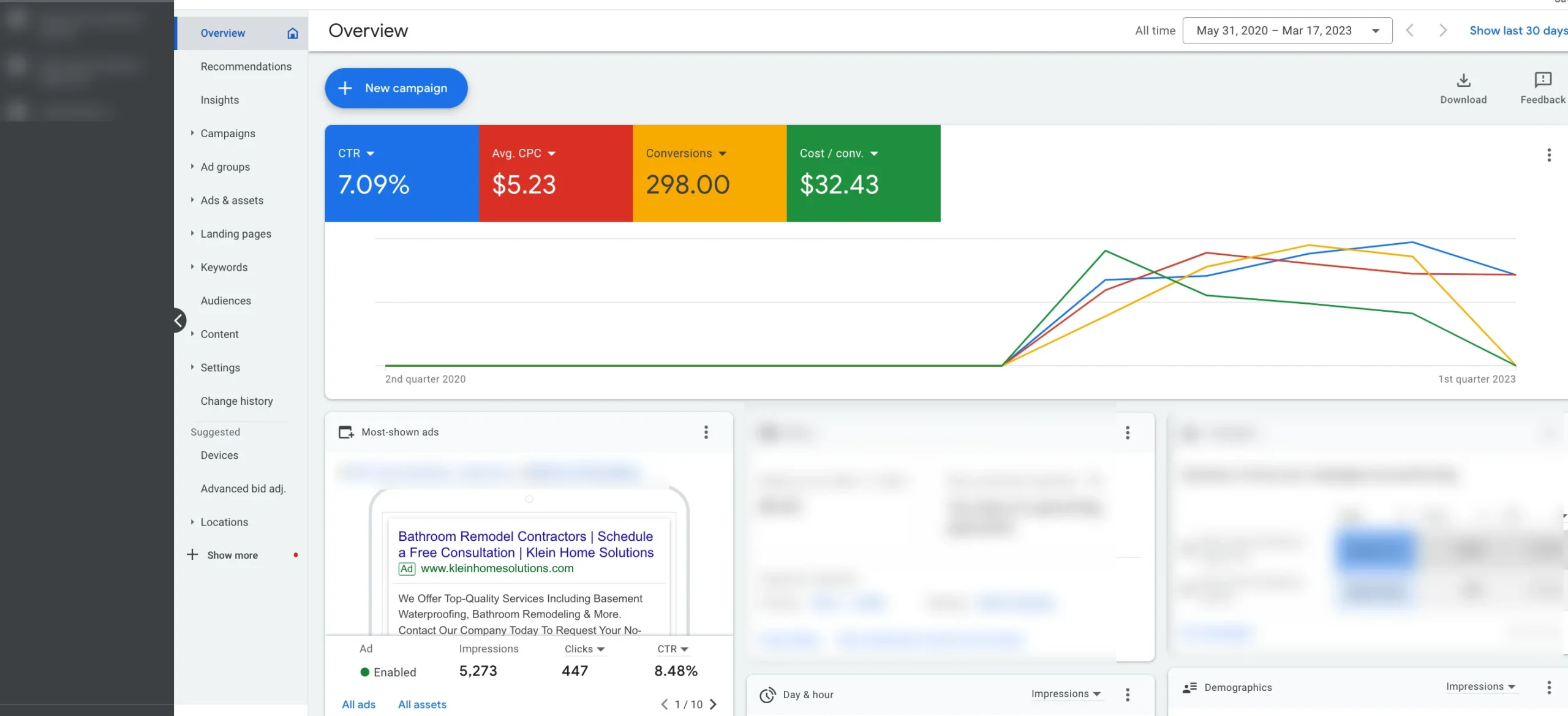
Task: Select the yellow Conversions scorecard
Action: [x=709, y=173]
